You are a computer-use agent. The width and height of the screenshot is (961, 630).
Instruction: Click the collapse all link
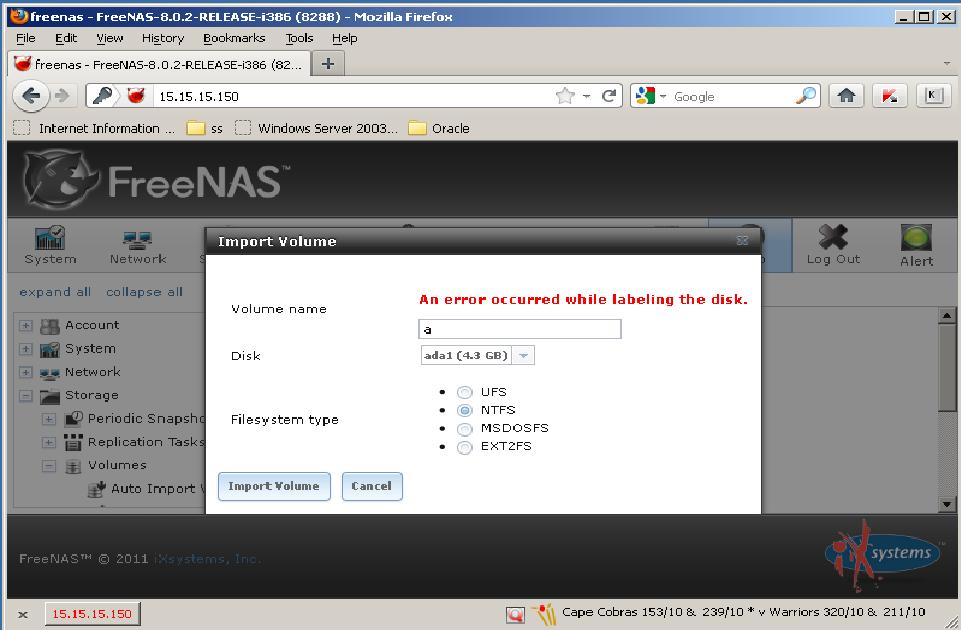tap(145, 292)
